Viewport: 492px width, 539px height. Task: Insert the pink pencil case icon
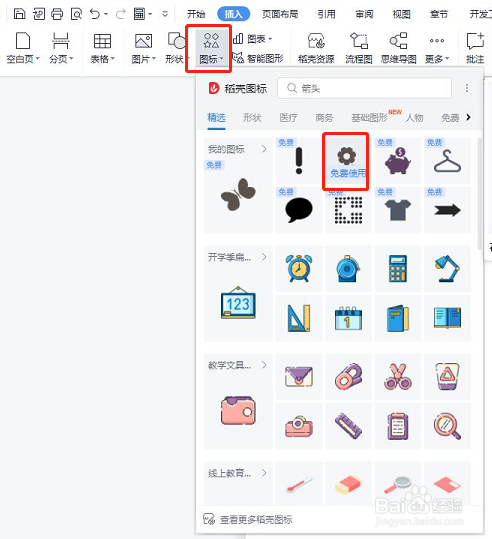click(x=238, y=410)
